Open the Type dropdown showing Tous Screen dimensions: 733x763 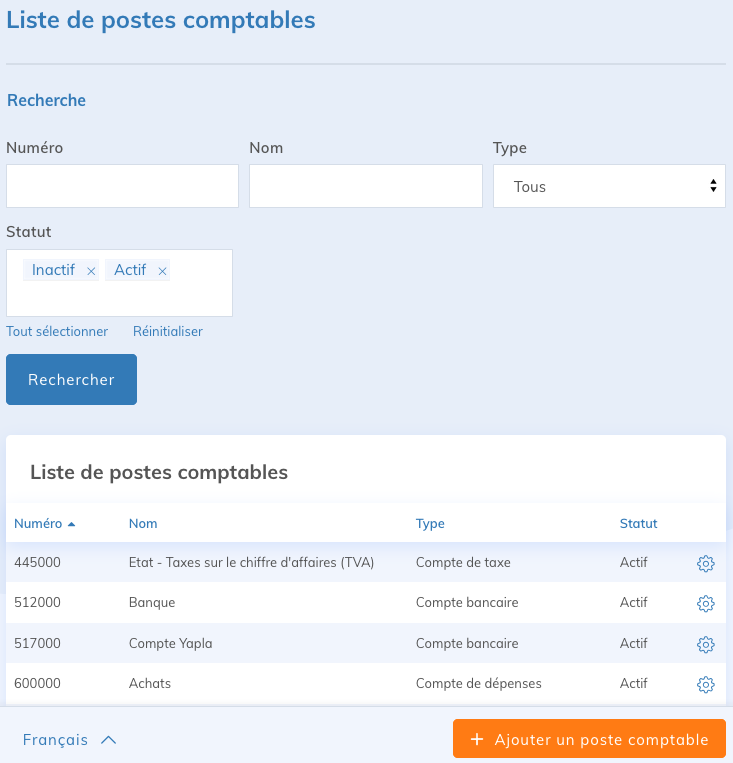tap(608, 187)
